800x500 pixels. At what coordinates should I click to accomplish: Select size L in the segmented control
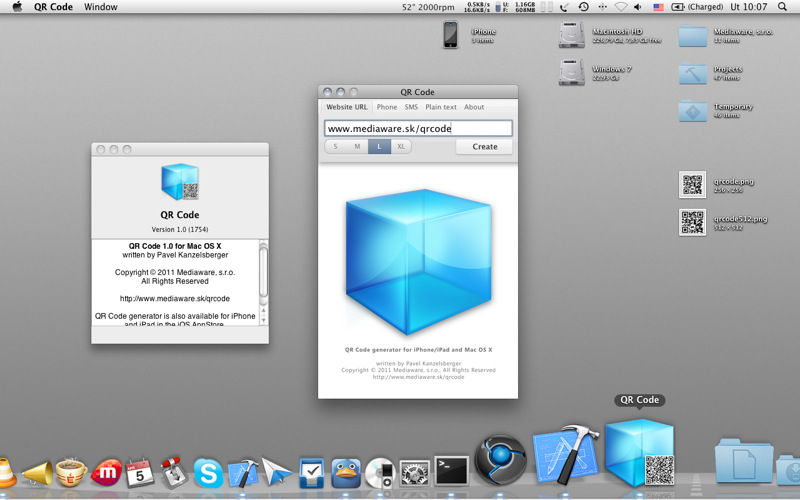[x=379, y=146]
